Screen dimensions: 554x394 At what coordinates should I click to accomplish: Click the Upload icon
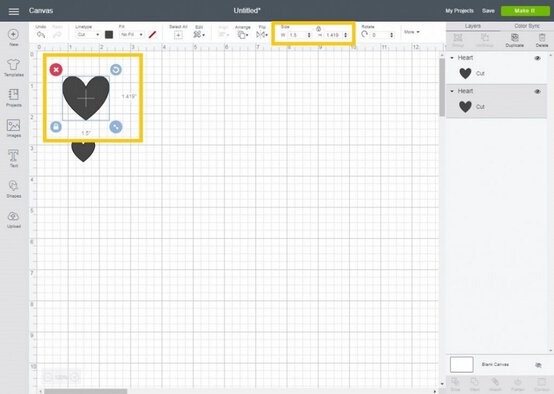tap(13, 216)
